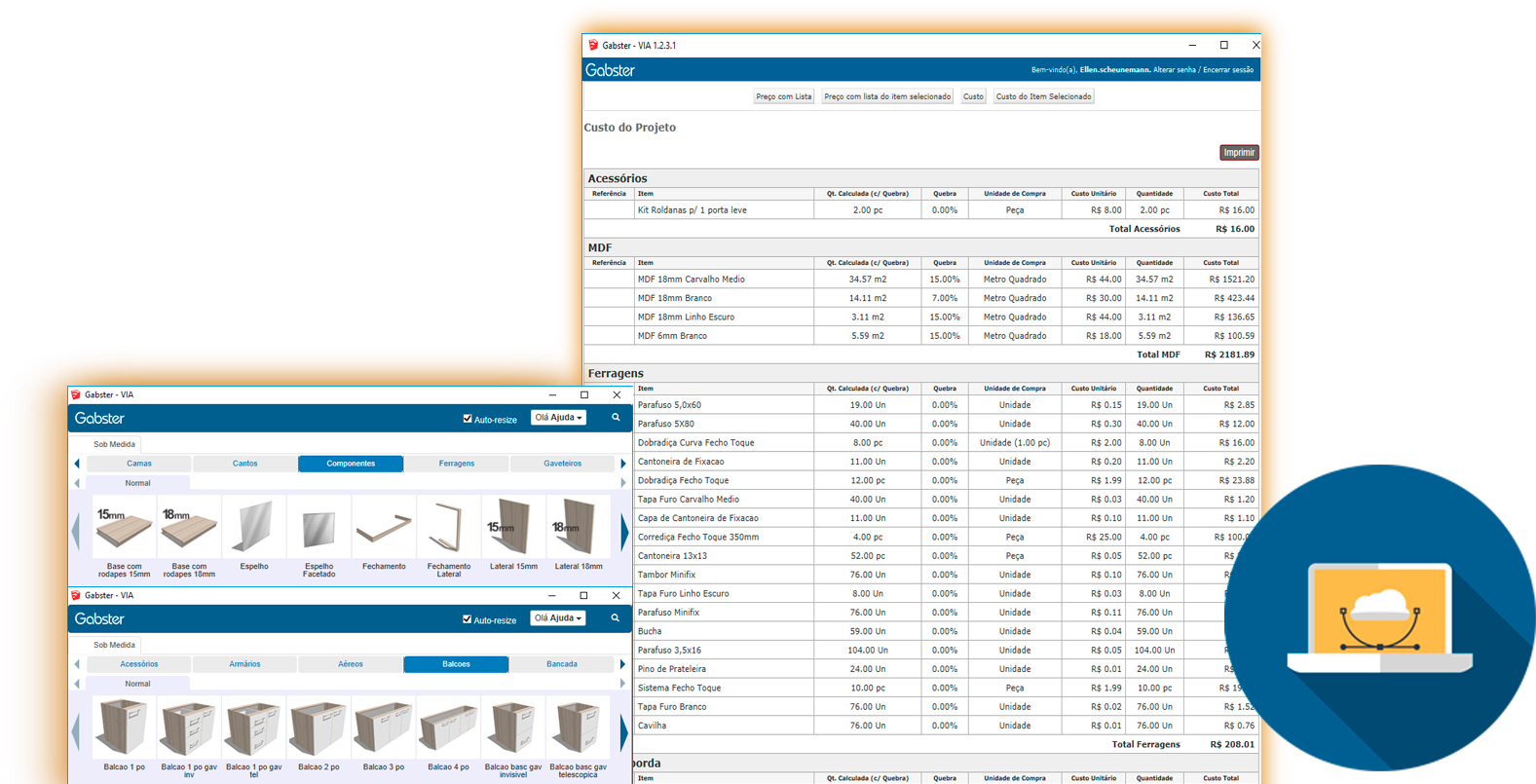Select the Base com rodapes 15mm item

124,529
